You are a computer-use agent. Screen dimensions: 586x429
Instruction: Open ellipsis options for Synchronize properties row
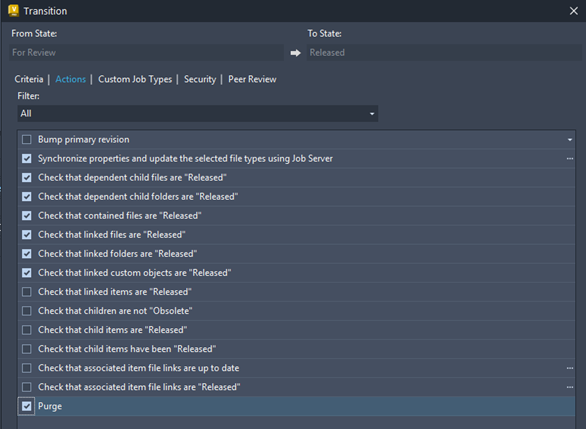pyautogui.click(x=570, y=158)
